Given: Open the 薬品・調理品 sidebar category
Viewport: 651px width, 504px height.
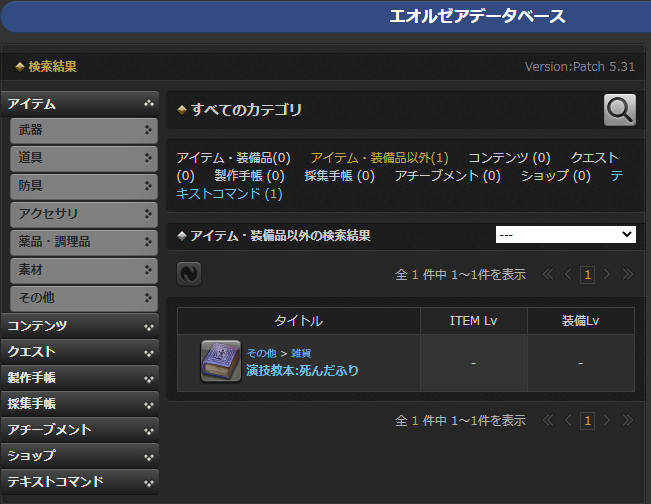Looking at the screenshot, I should pos(84,242).
